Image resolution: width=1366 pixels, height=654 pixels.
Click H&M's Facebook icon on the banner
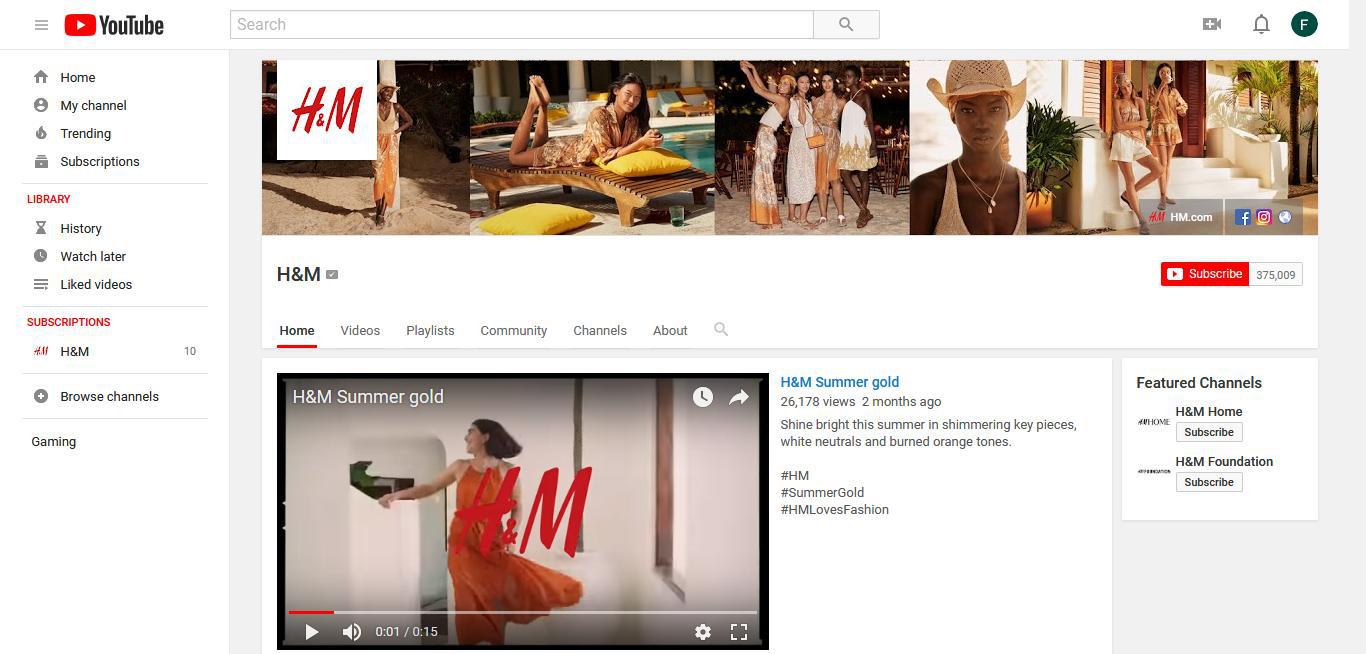click(x=1242, y=216)
